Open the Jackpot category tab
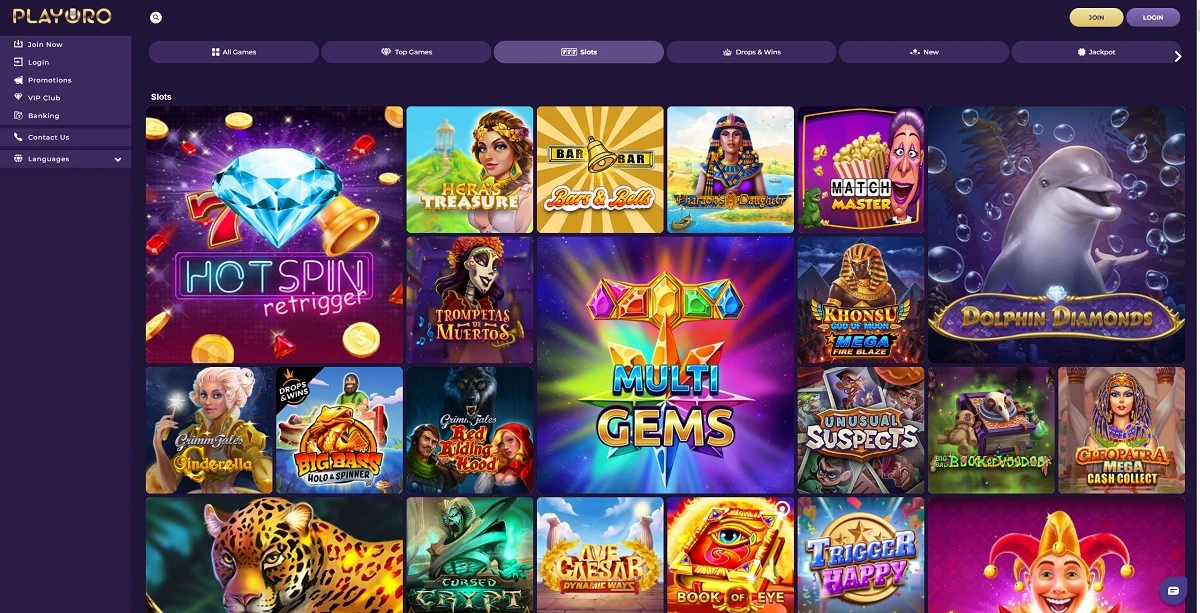The height and width of the screenshot is (613, 1200). click(1096, 52)
